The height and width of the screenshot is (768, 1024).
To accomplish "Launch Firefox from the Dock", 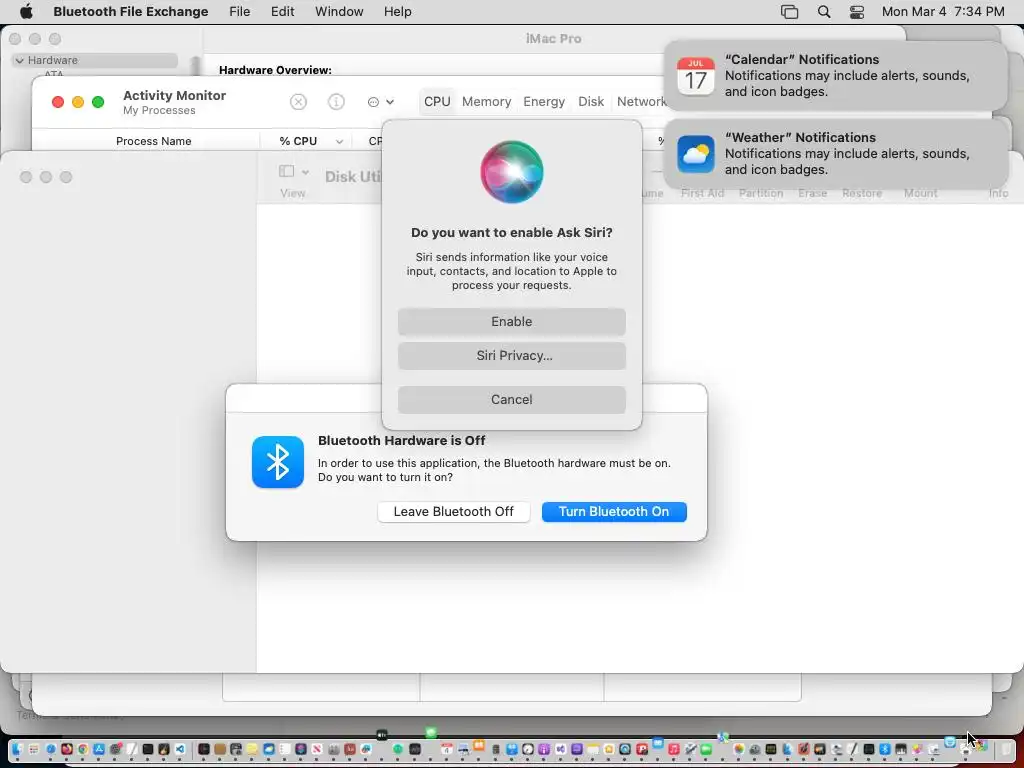I will 67,748.
